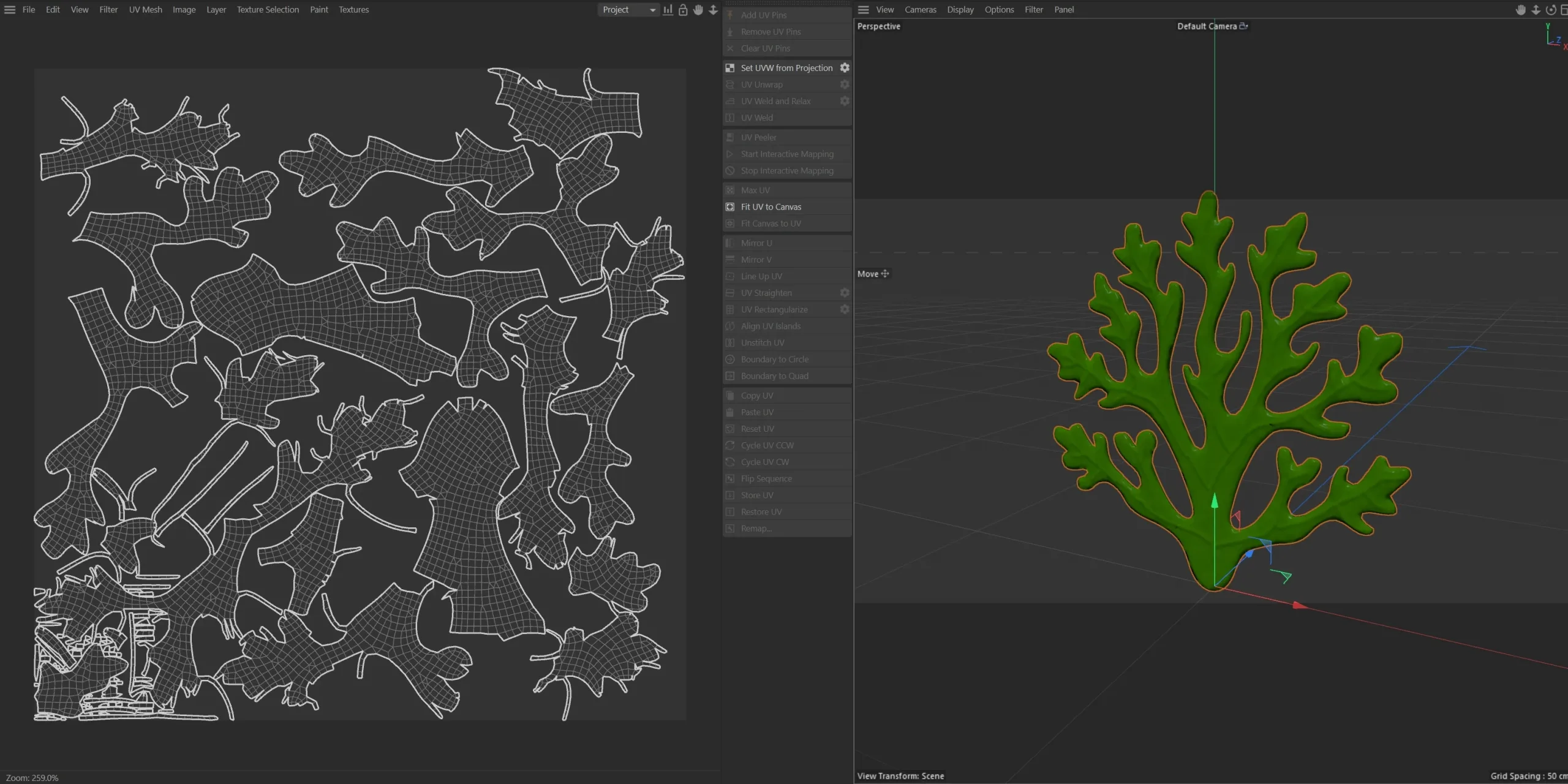This screenshot has height=784, width=1568.
Task: Click the histogram bars icon beside Project
Action: [668, 10]
